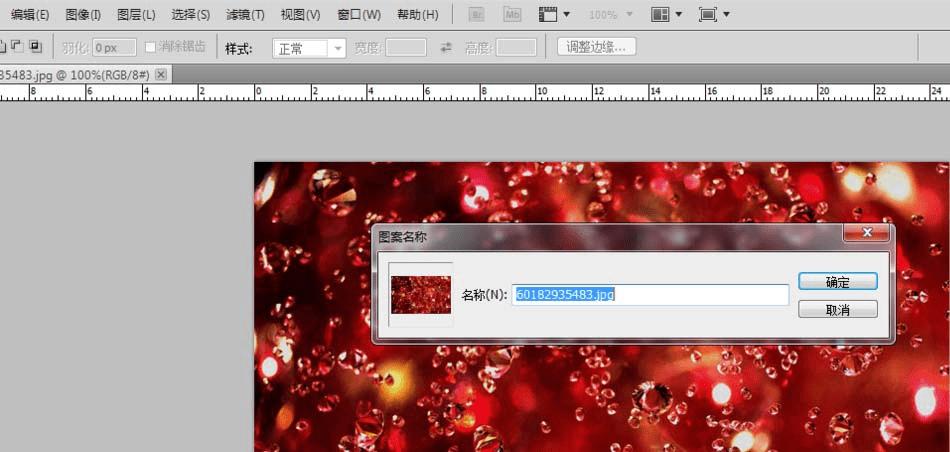950x452 pixels.
Task: Open the 选择(S) menu
Action: point(190,15)
